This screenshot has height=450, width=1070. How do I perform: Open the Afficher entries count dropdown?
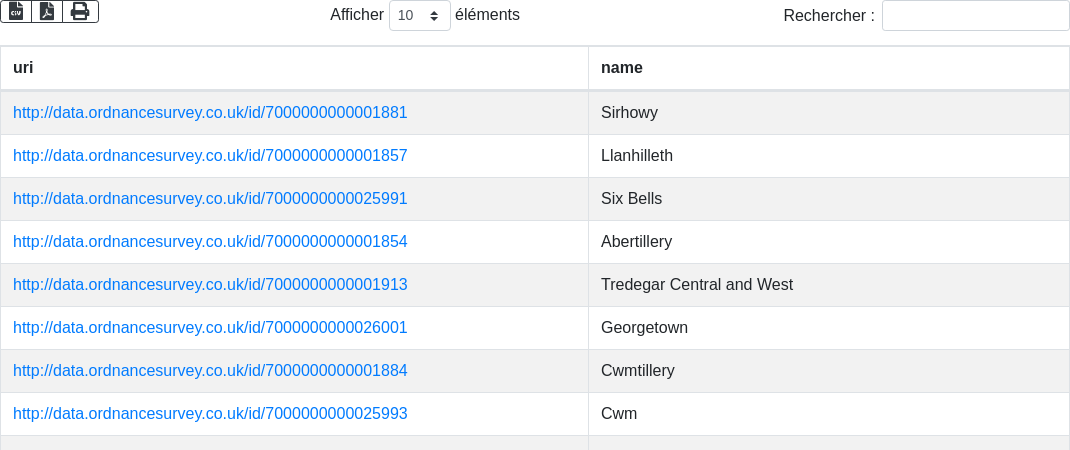click(x=419, y=16)
